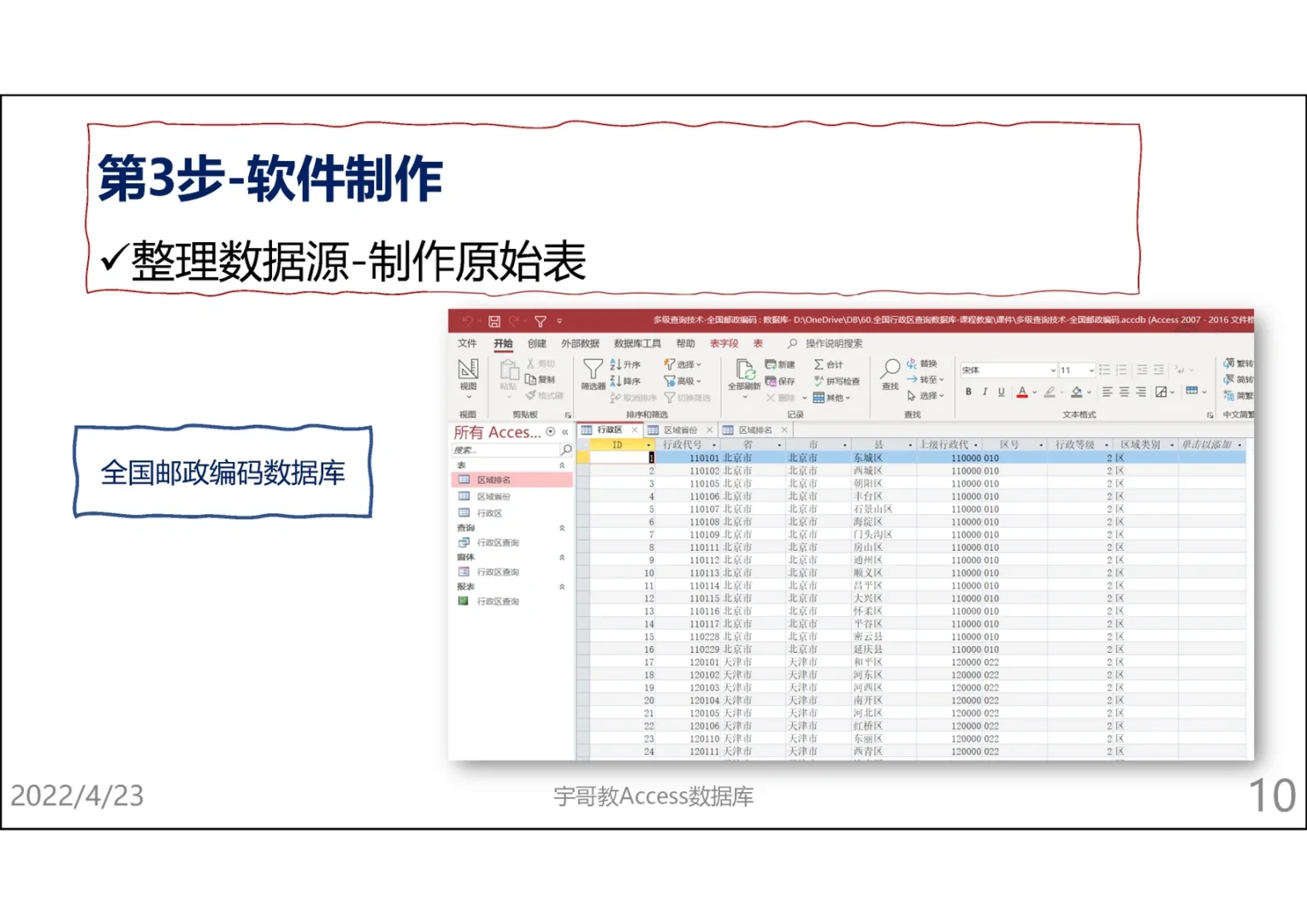Collapse the 报表 group in navigation pane
The width and height of the screenshot is (1307, 924).
pyautogui.click(x=562, y=587)
